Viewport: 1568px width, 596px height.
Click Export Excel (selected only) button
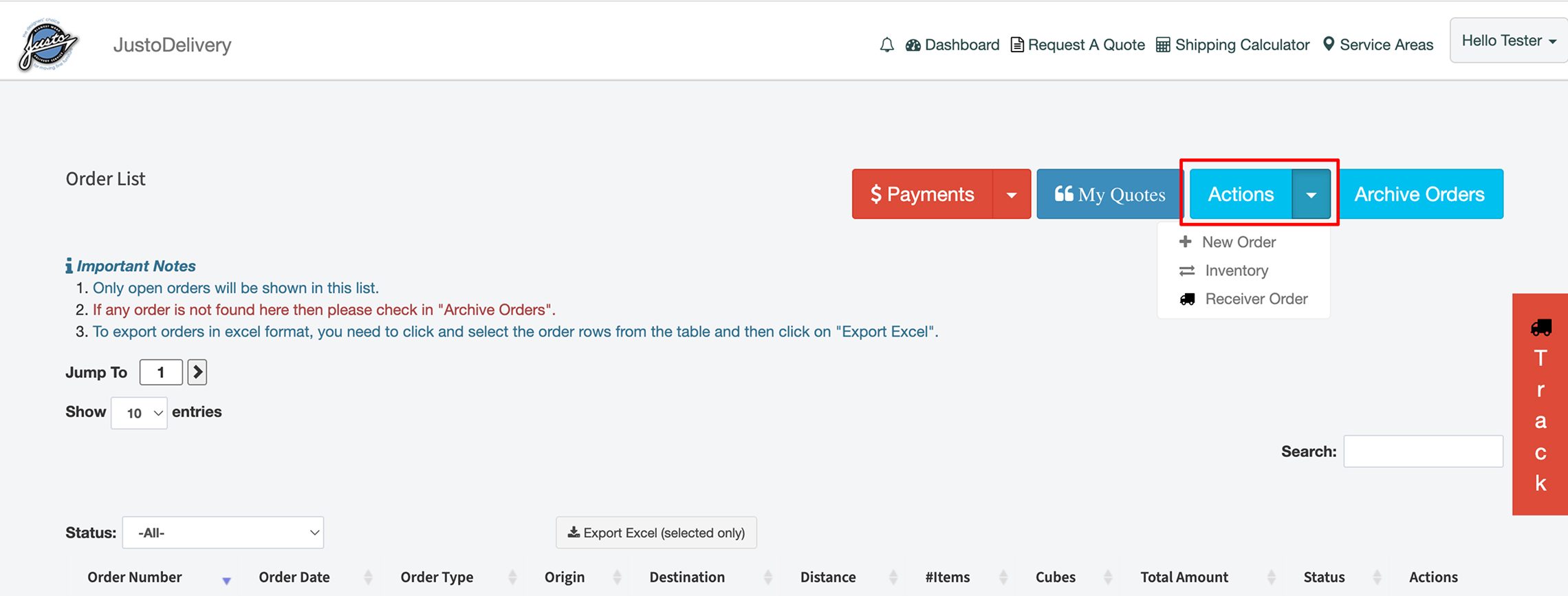pos(656,533)
